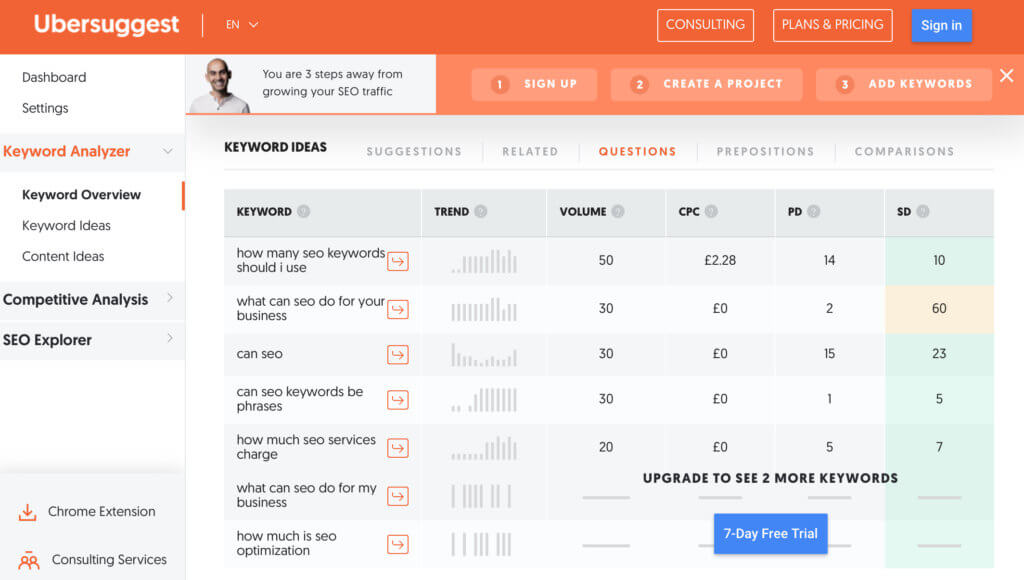Open arrow icon for 'what can seo do for your business'
This screenshot has height=580, width=1024.
(x=398, y=309)
